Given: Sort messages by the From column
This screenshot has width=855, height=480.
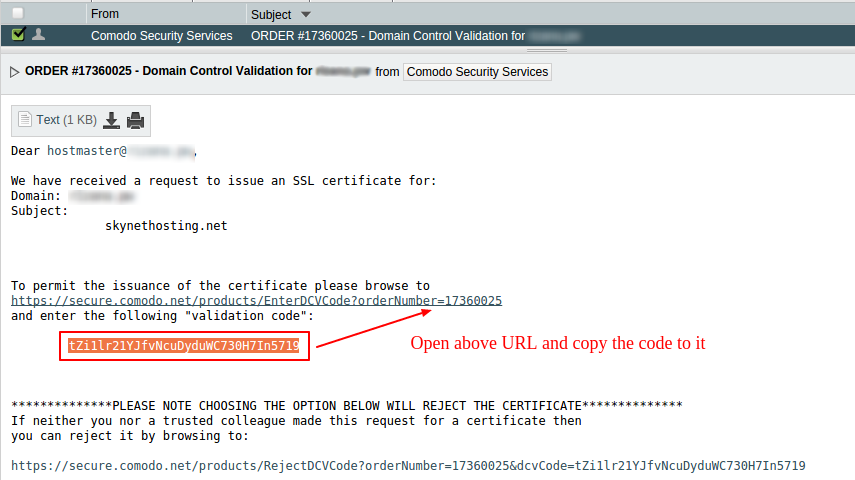Looking at the screenshot, I should tap(105, 14).
